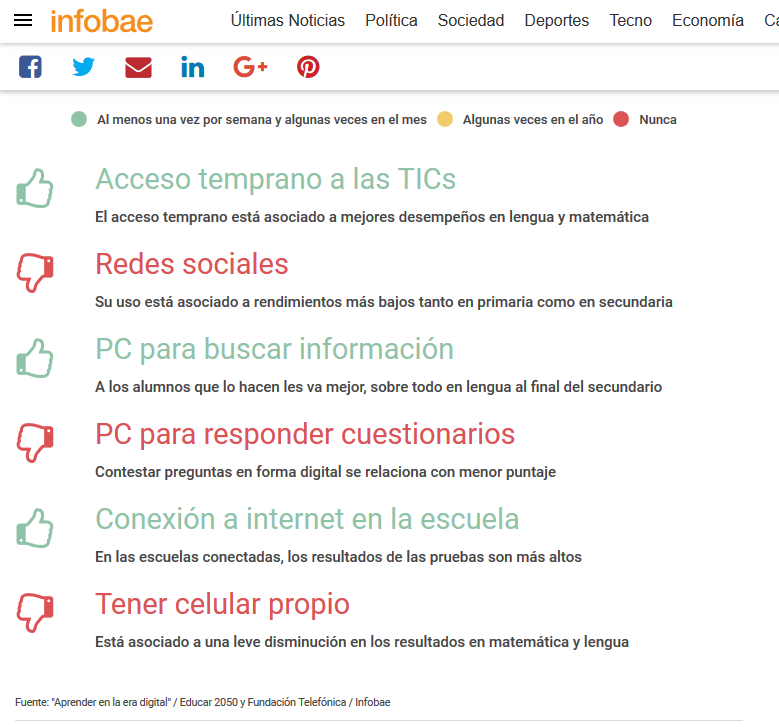Image resolution: width=779 pixels, height=727 pixels.
Task: Select the heading 'Conexión a internet en la escuela'
Action: click(307, 519)
